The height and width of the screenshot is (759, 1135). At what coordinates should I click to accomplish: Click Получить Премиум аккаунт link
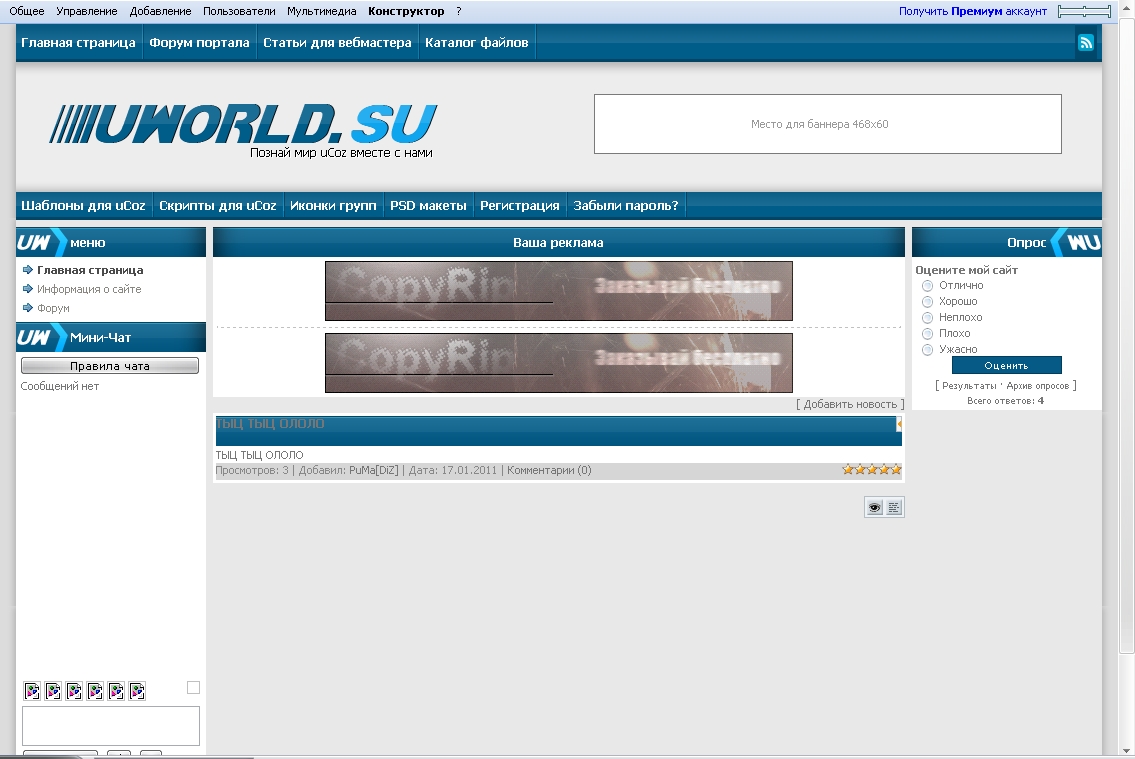pos(973,11)
